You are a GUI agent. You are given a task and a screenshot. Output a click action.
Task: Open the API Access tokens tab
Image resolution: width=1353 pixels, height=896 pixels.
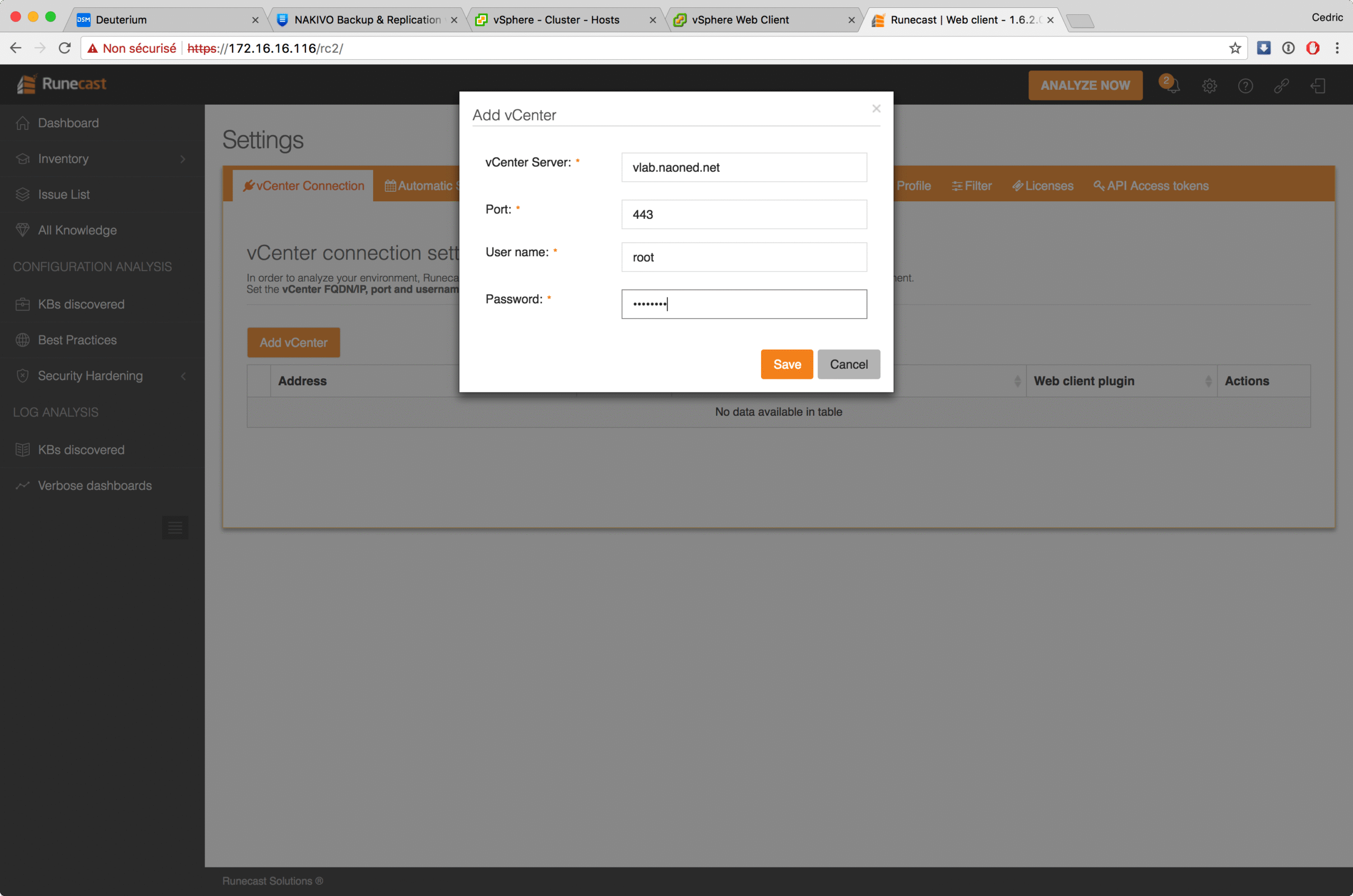[1151, 186]
